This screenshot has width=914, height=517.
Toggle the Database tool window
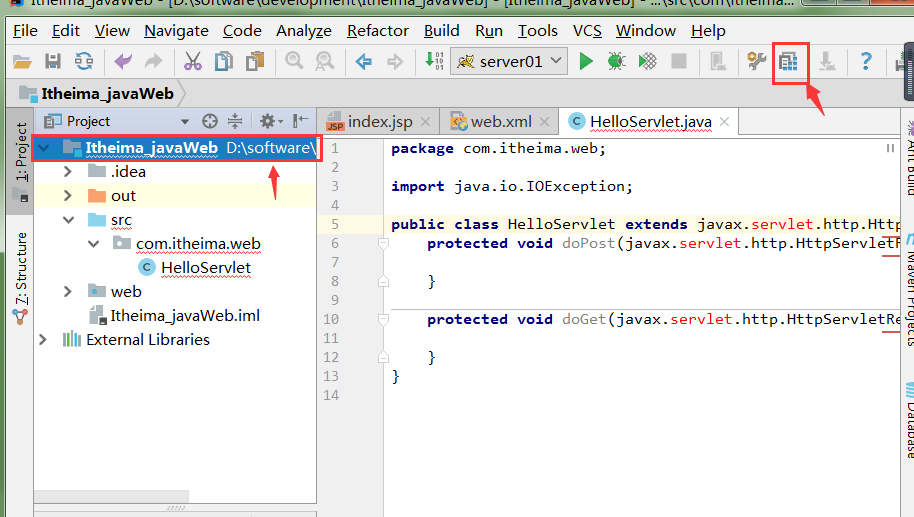909,420
